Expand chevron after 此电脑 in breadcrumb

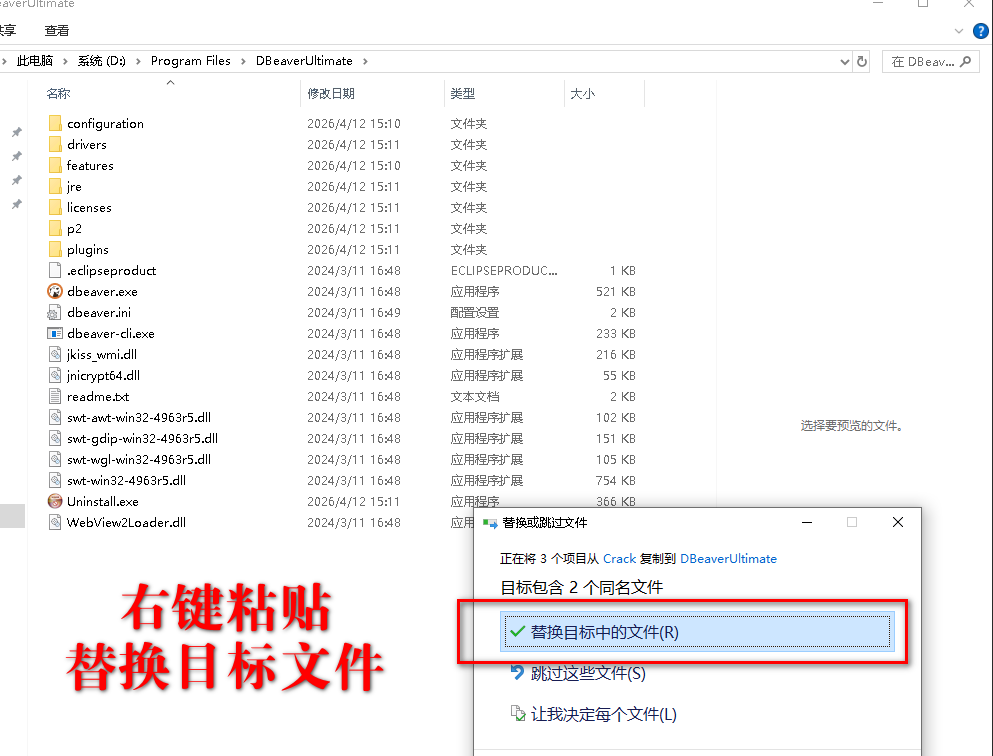click(x=65, y=61)
